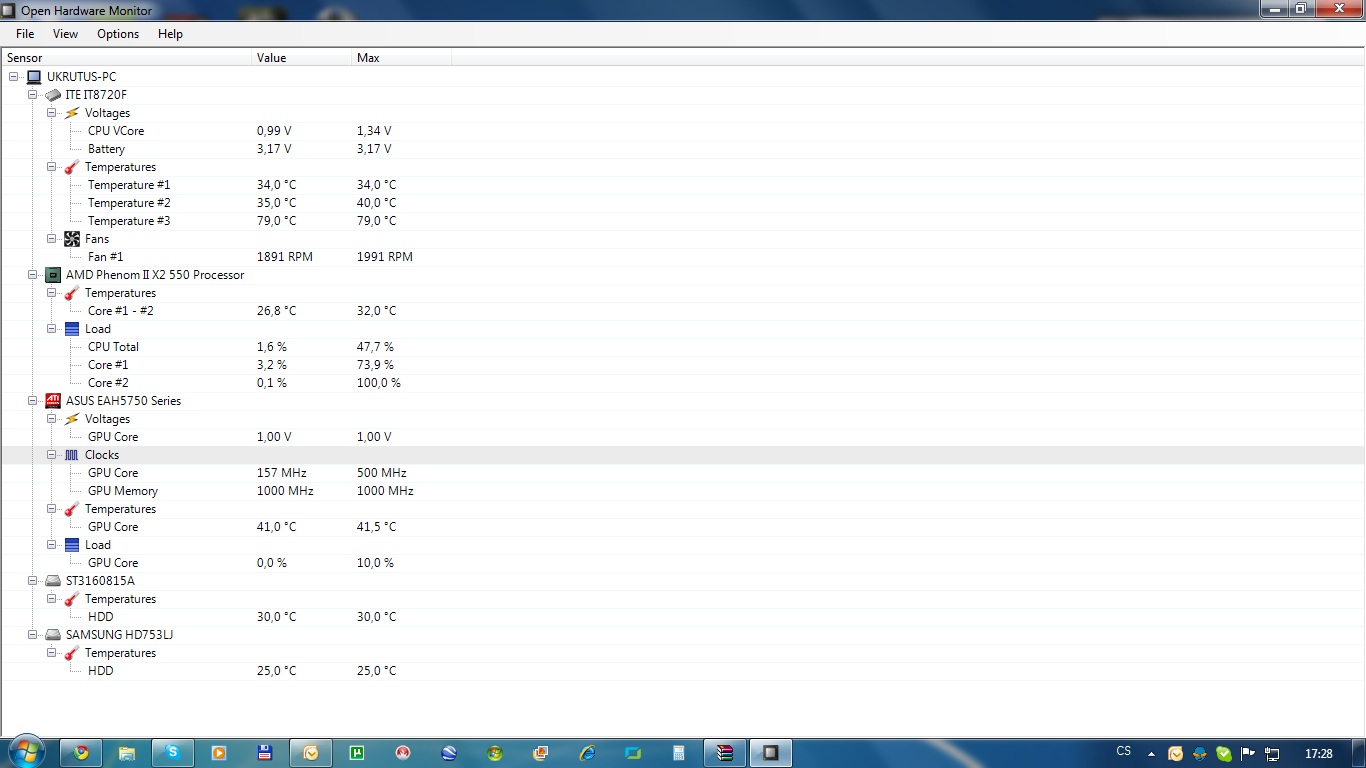Open WinRAR from the taskbar
The height and width of the screenshot is (768, 1366).
pyautogui.click(x=725, y=753)
